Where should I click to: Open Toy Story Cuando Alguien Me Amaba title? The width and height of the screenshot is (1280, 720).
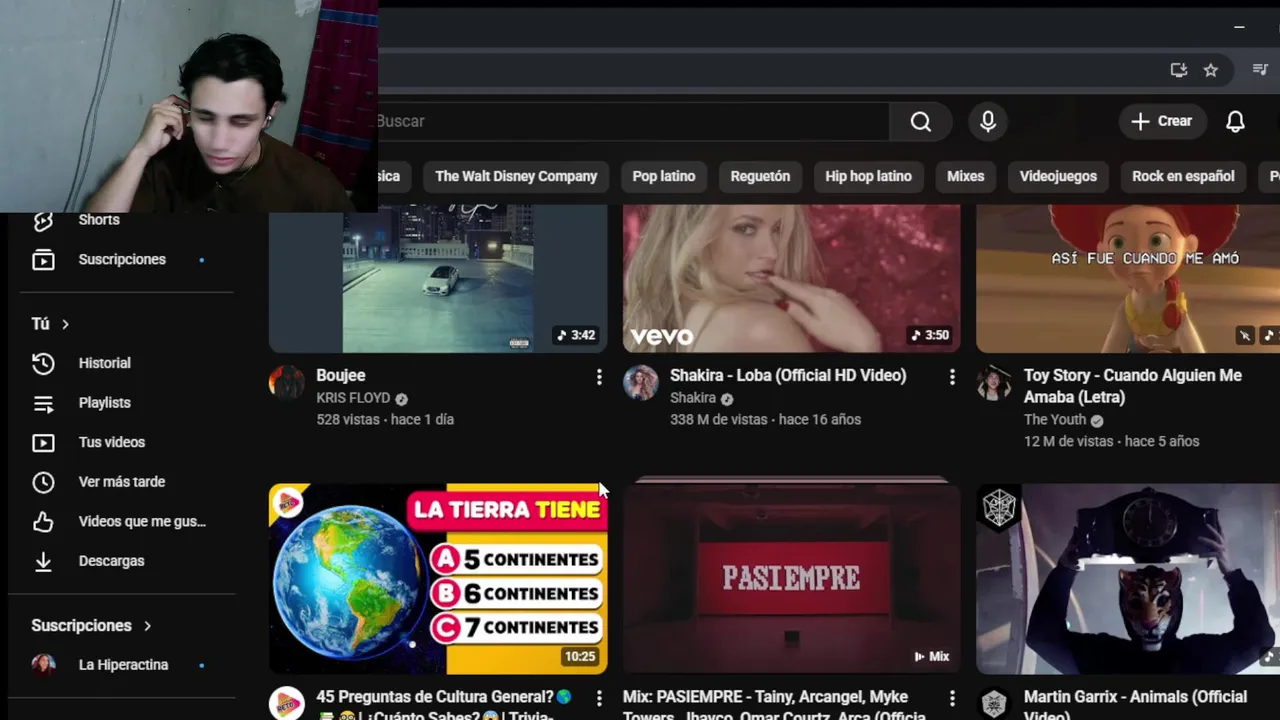point(1133,386)
